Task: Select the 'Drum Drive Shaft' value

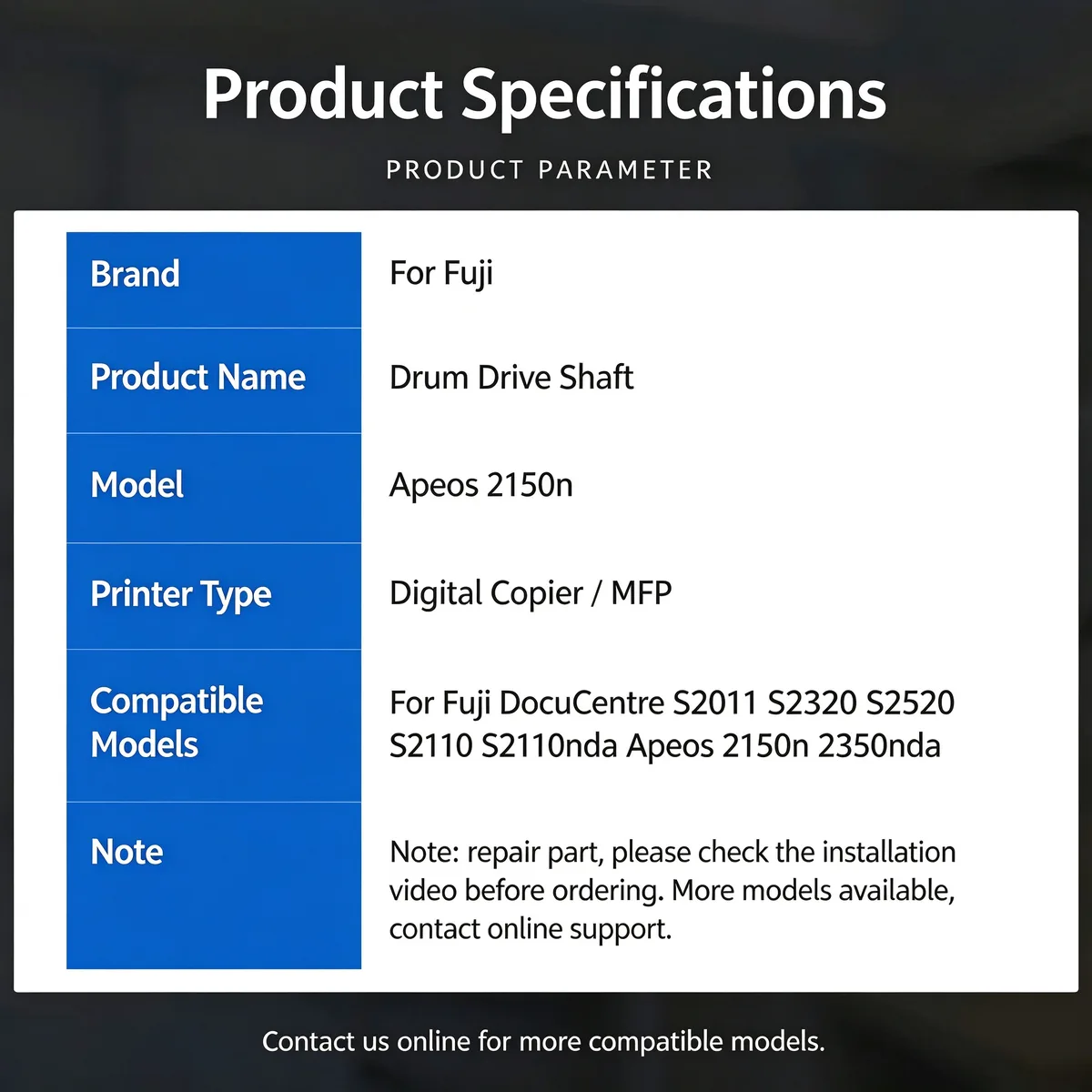Action: [x=511, y=378]
